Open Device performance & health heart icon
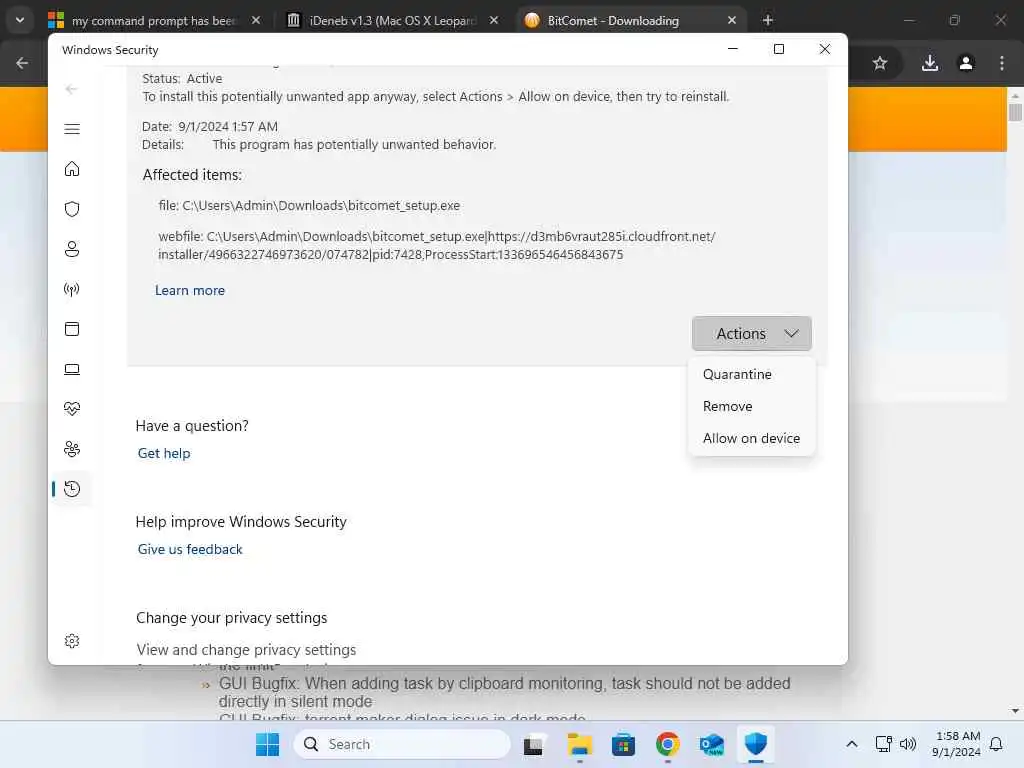The height and width of the screenshot is (768, 1024). 72,409
